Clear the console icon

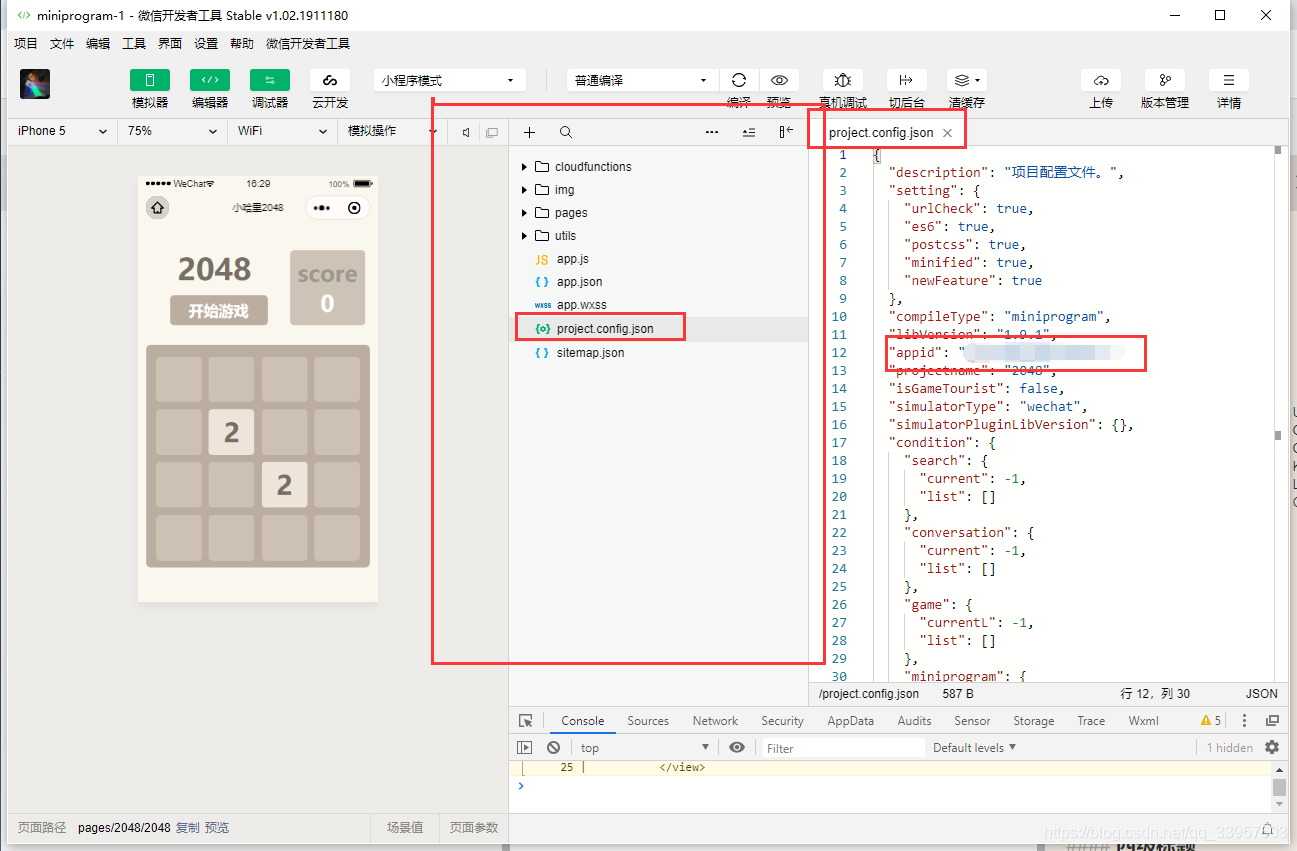point(553,748)
